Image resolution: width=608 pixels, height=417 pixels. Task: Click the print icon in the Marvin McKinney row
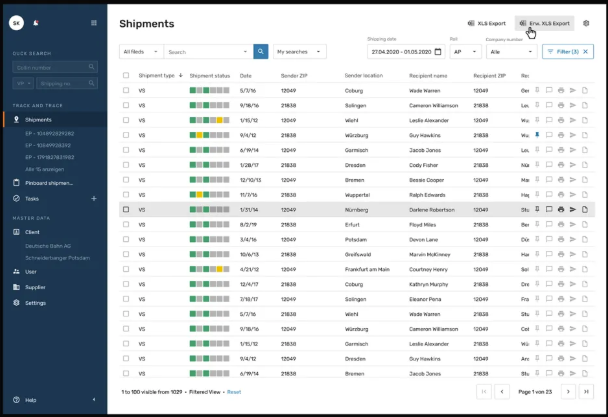[x=561, y=254]
